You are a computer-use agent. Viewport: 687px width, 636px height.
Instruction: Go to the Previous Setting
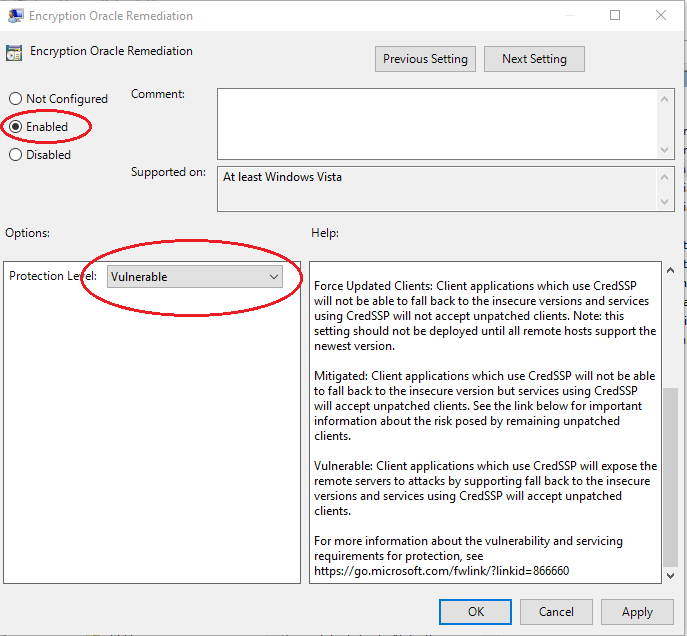coord(425,59)
